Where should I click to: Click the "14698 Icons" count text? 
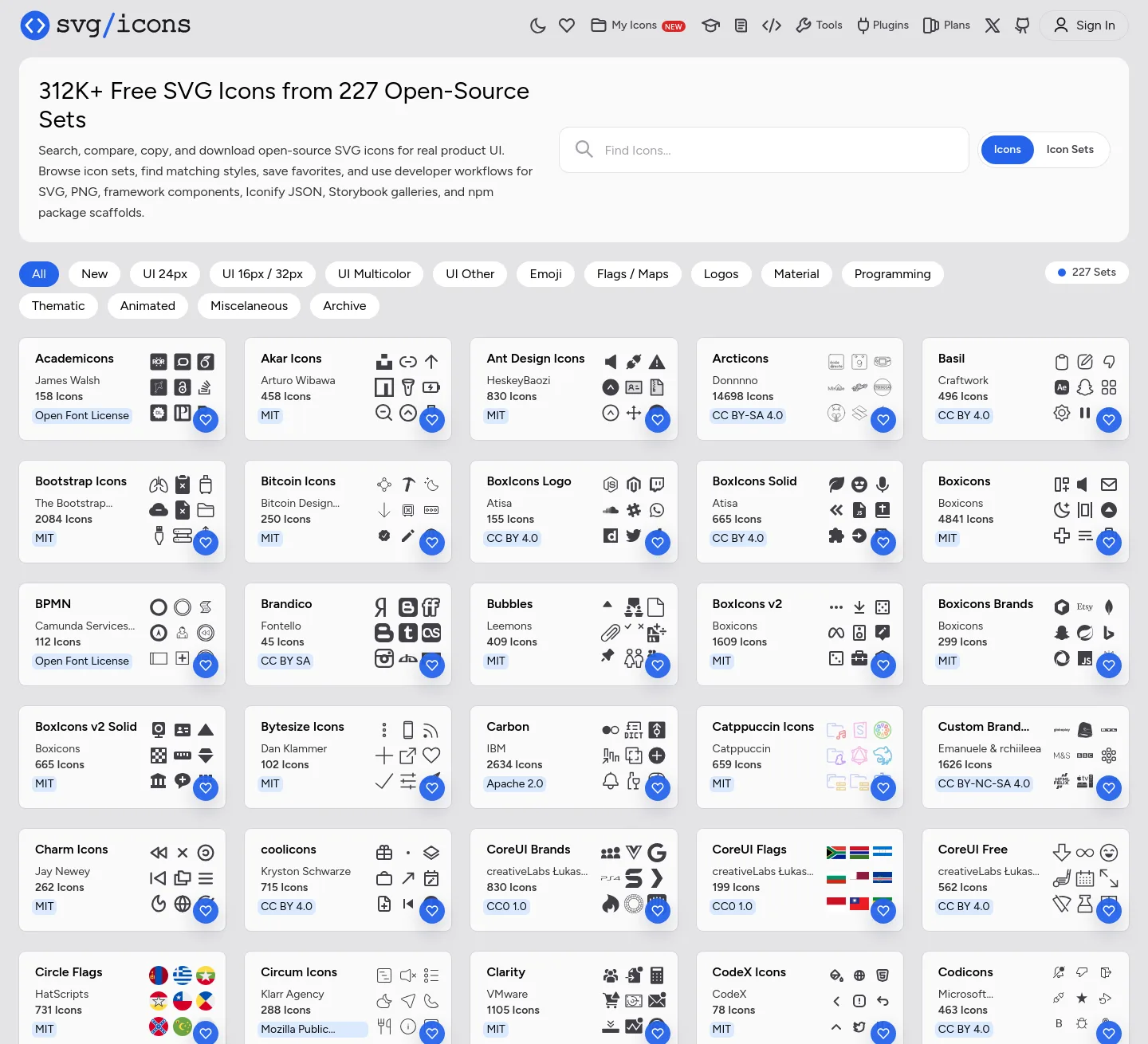[x=743, y=396]
